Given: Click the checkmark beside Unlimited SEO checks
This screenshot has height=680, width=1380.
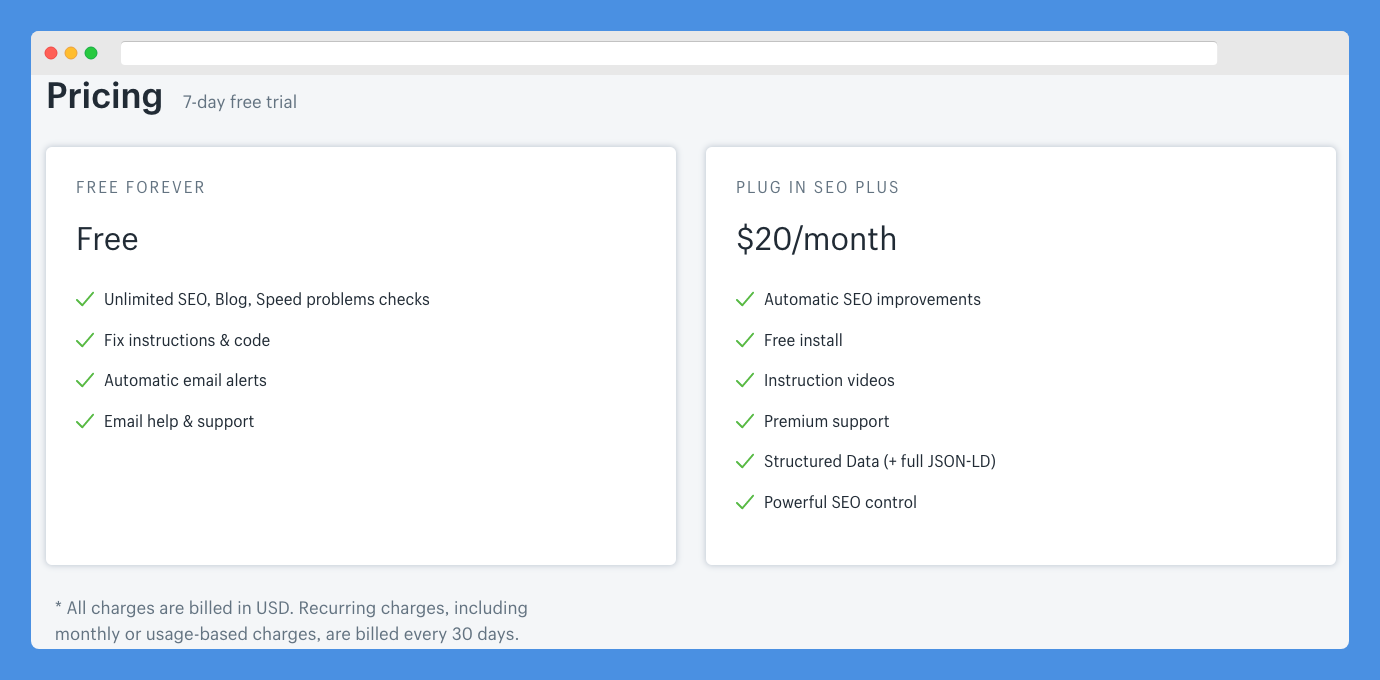Looking at the screenshot, I should 85,299.
